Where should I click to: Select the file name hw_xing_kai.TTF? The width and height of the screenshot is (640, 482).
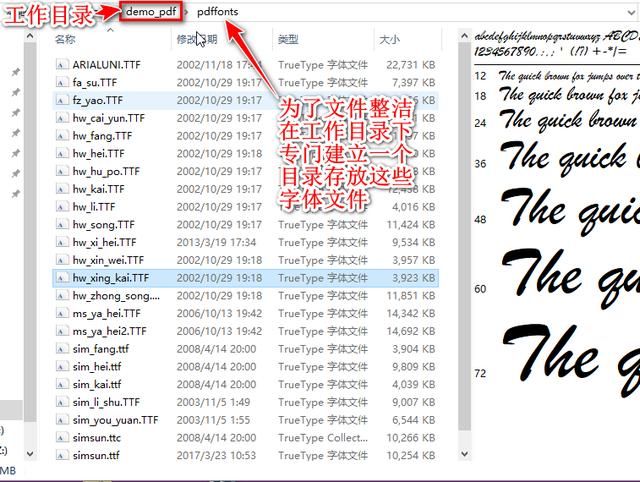tap(111, 278)
